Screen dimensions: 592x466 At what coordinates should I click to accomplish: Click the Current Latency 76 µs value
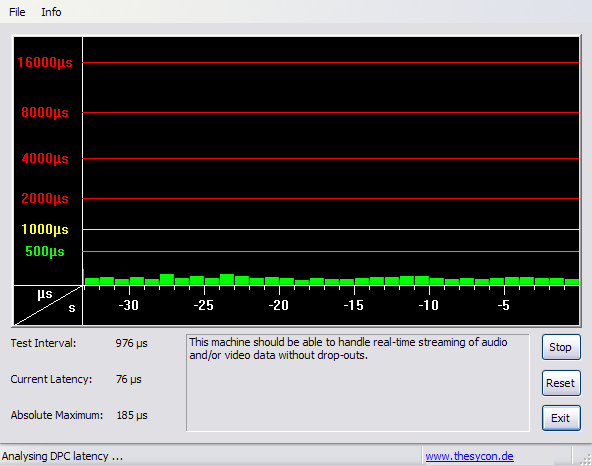pyautogui.click(x=128, y=379)
